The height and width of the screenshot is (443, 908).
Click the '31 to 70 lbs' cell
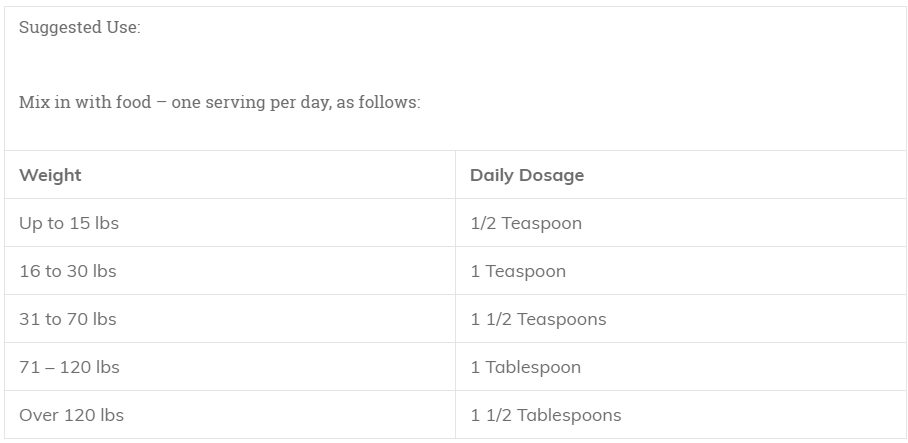point(68,319)
